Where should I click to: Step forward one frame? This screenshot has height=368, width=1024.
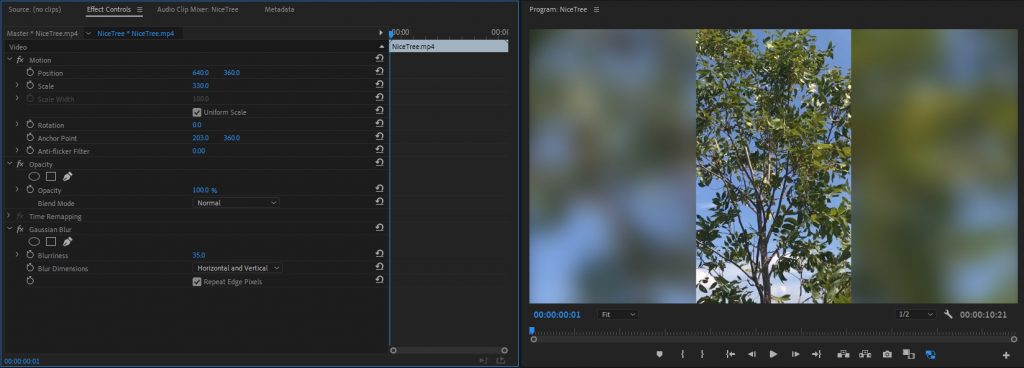coord(795,354)
